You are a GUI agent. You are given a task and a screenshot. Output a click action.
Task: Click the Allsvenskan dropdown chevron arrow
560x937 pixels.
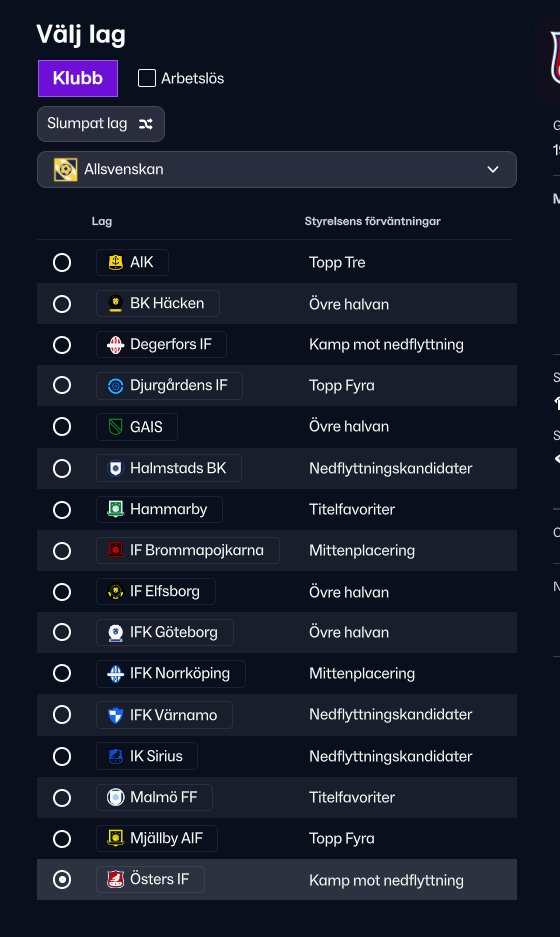pyautogui.click(x=493, y=170)
